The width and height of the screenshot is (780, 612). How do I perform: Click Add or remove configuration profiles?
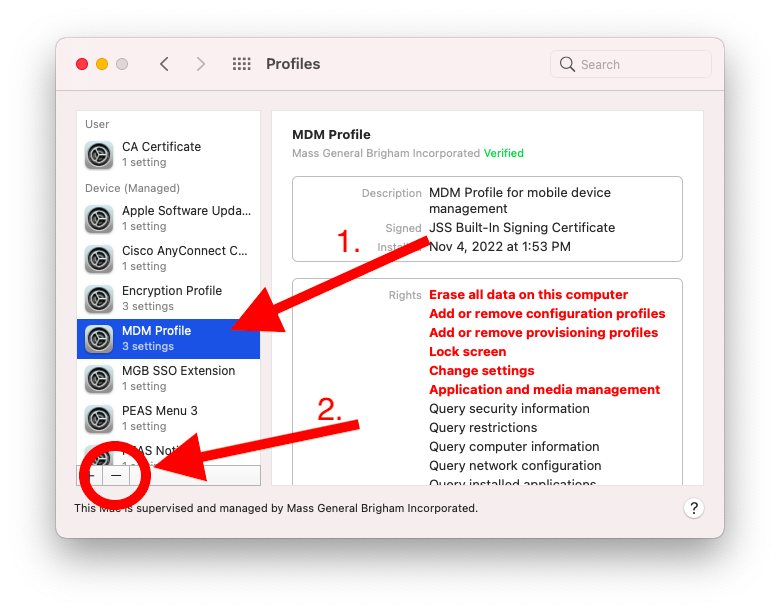547,313
